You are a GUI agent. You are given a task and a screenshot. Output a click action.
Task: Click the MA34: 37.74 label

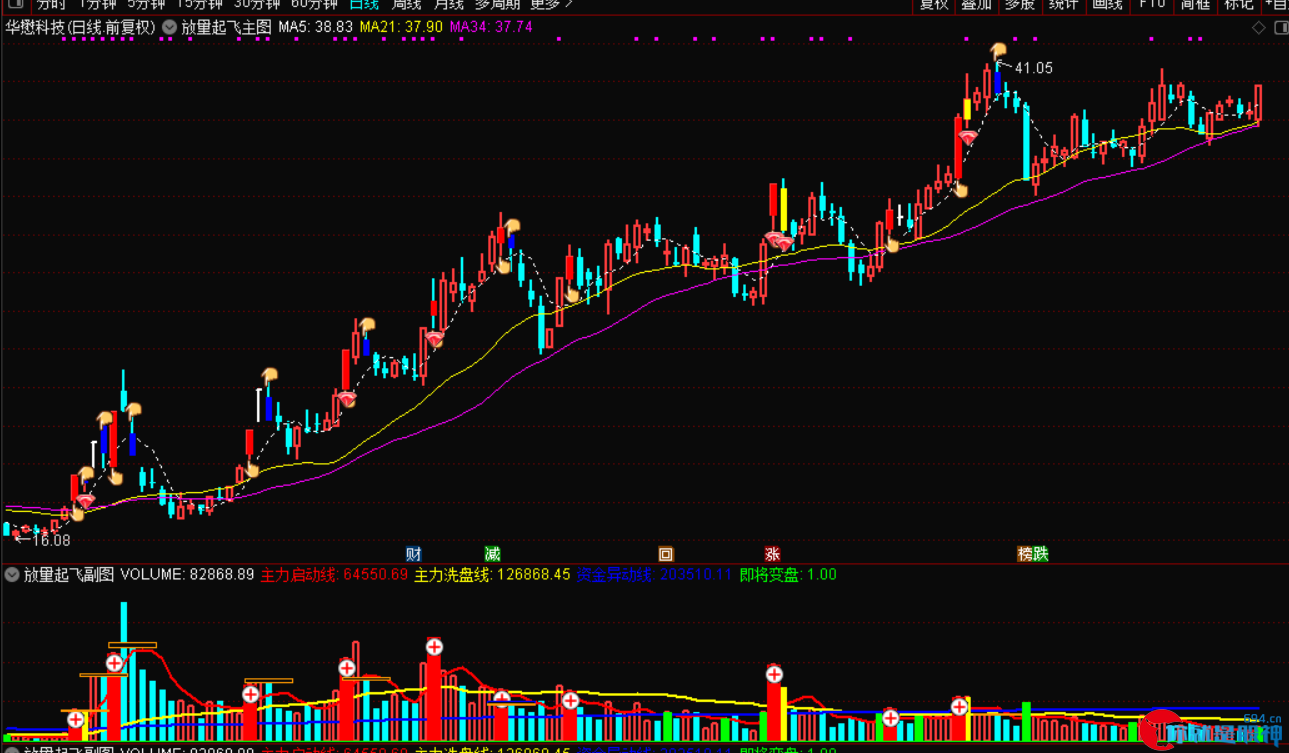point(491,28)
